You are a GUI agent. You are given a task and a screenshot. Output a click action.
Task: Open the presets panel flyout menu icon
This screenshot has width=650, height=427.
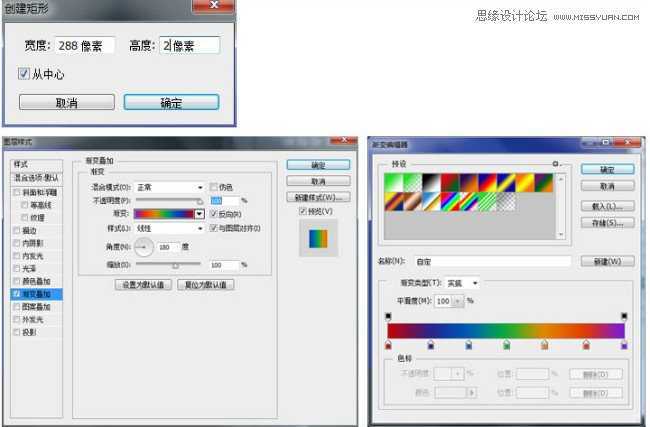click(x=556, y=164)
